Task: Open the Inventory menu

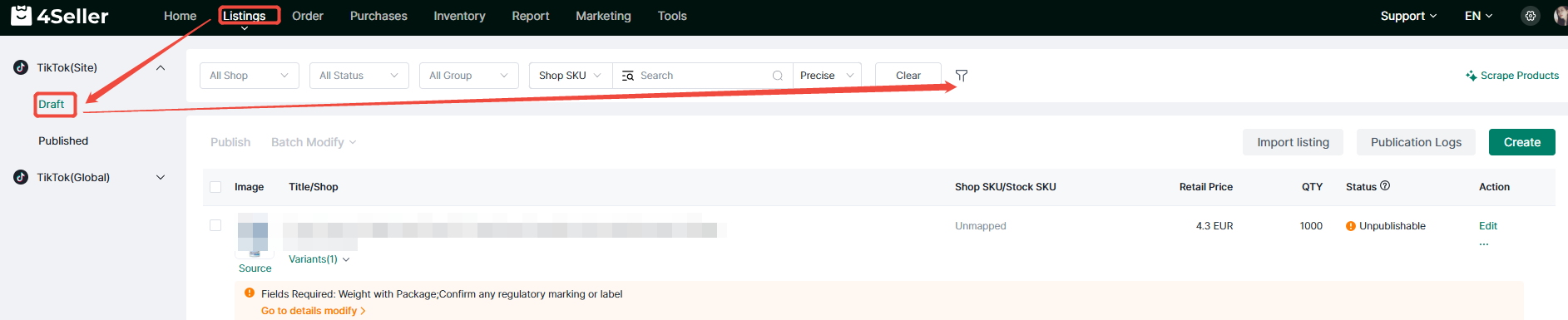Action: pyautogui.click(x=459, y=16)
